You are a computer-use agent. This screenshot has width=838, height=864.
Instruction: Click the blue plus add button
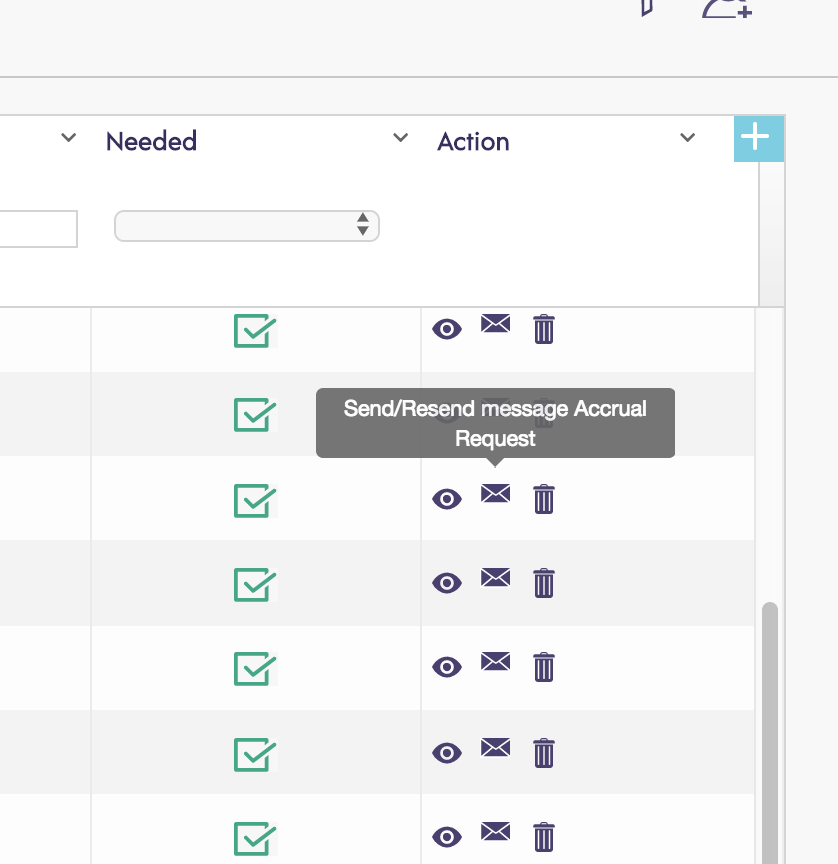pos(758,138)
